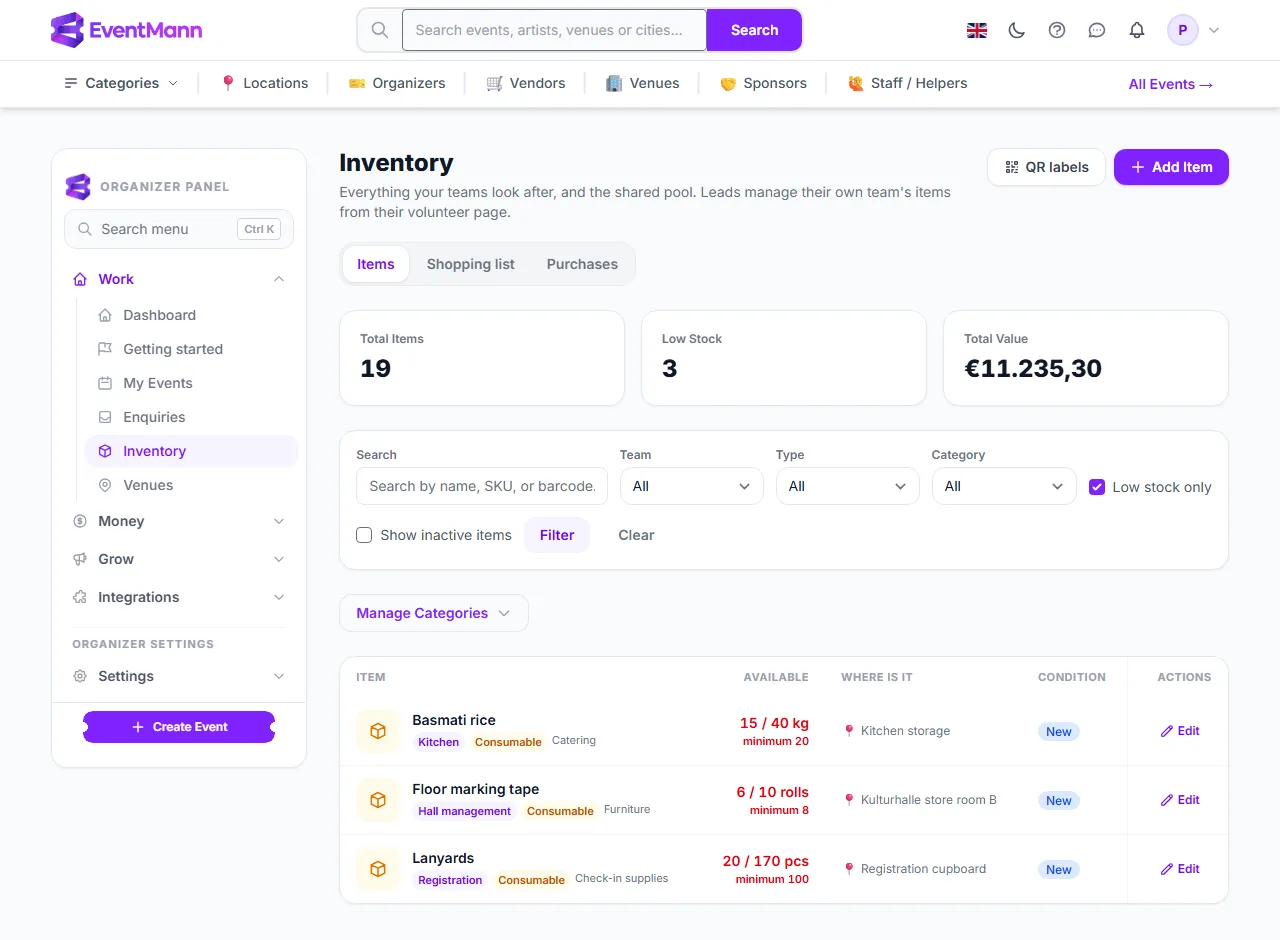Image resolution: width=1280 pixels, height=940 pixels.
Task: Click the user avatar P
Action: click(1183, 30)
